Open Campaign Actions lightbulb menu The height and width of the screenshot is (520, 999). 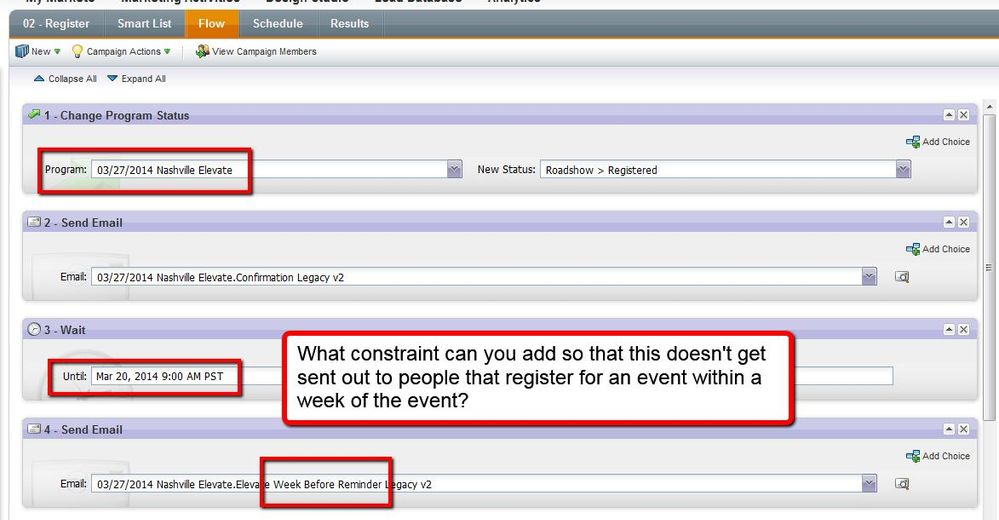78,51
